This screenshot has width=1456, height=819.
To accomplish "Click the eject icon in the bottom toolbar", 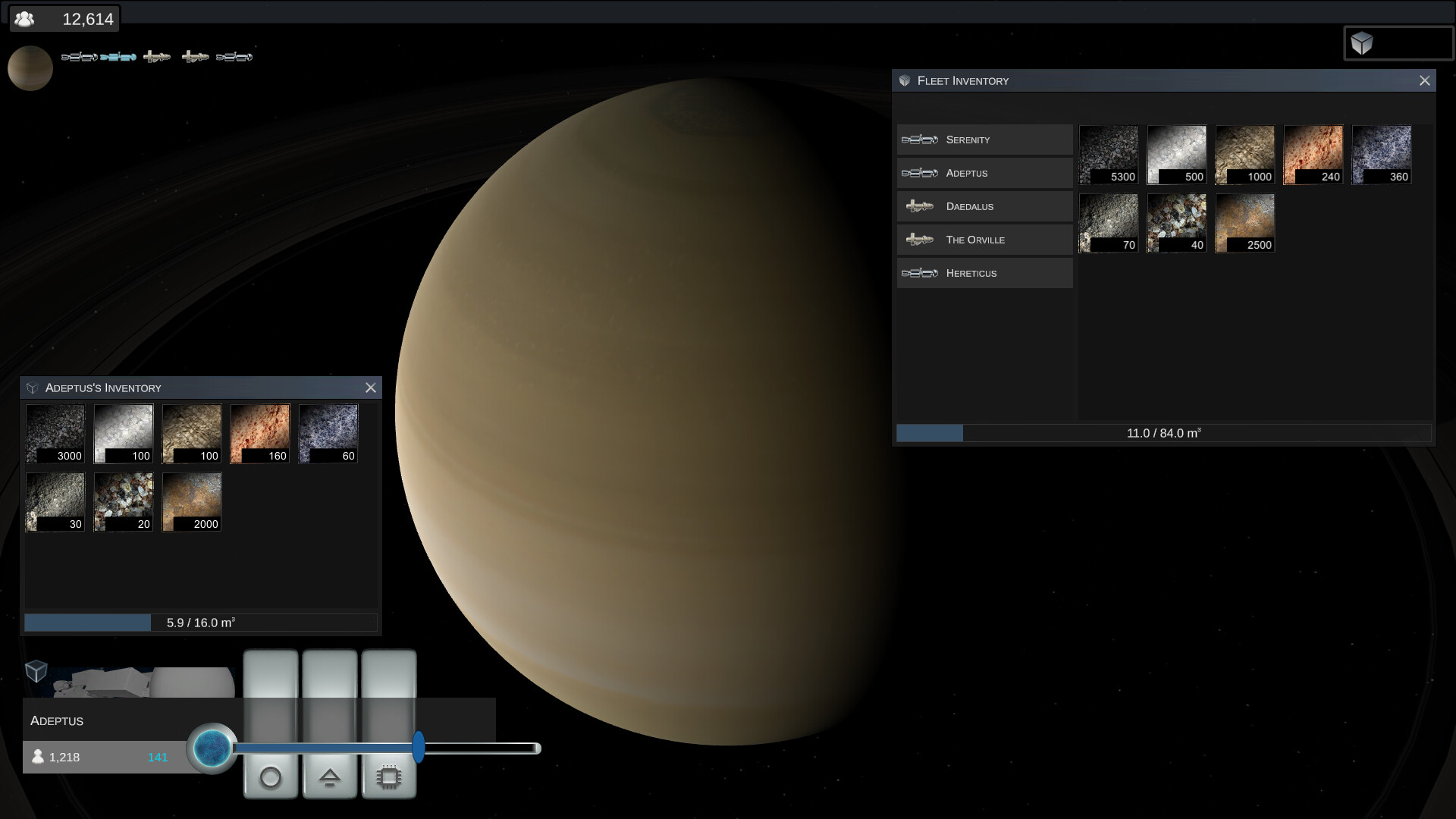I will pos(330,777).
